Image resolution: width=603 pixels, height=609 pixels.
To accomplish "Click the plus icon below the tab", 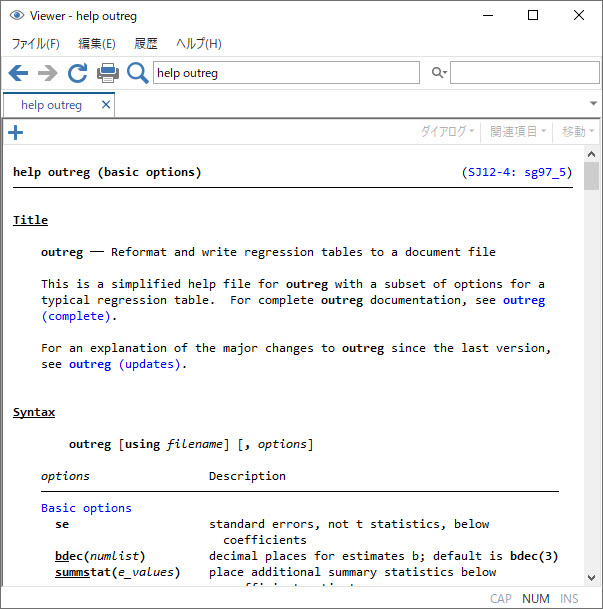I will (x=16, y=132).
